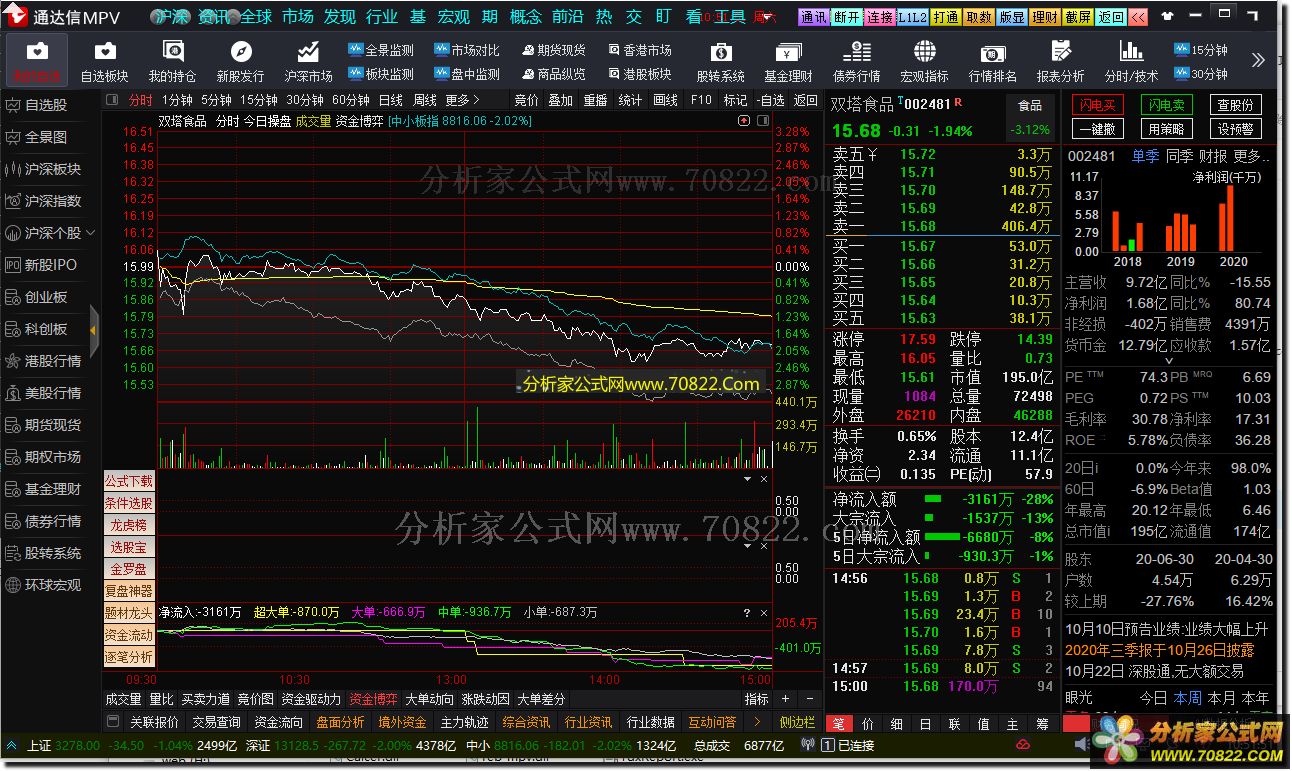Open 报表分析 toolbar icon
1292x771 pixels.
[x=1061, y=60]
